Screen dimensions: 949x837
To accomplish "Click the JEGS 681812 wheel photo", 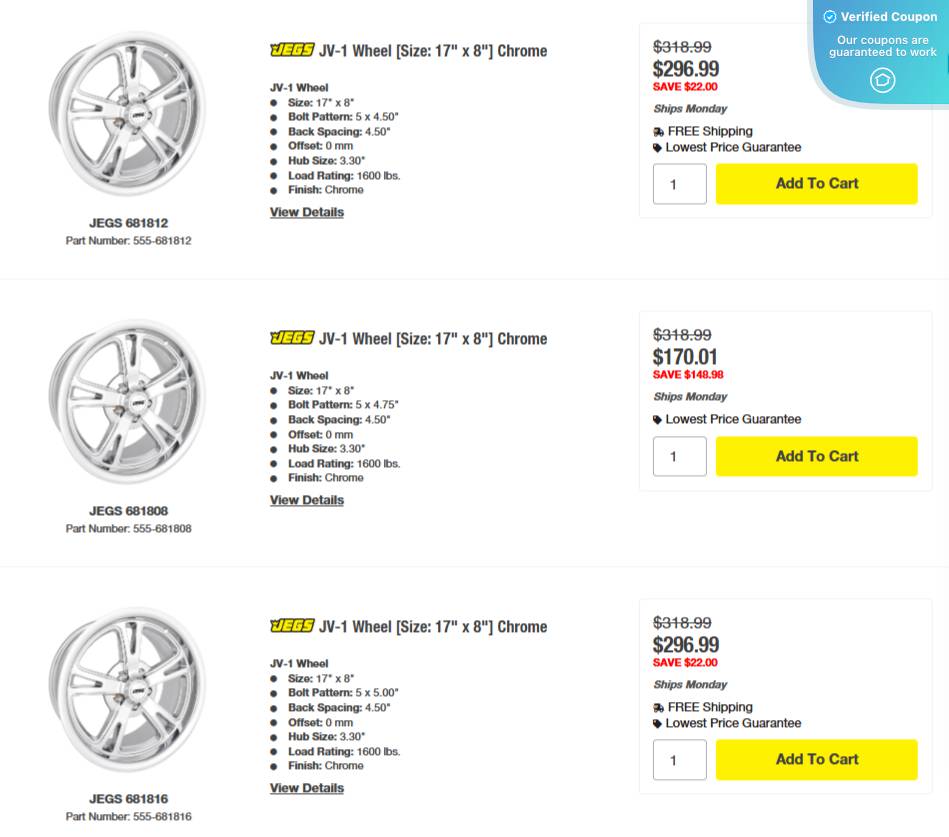I will (128, 112).
